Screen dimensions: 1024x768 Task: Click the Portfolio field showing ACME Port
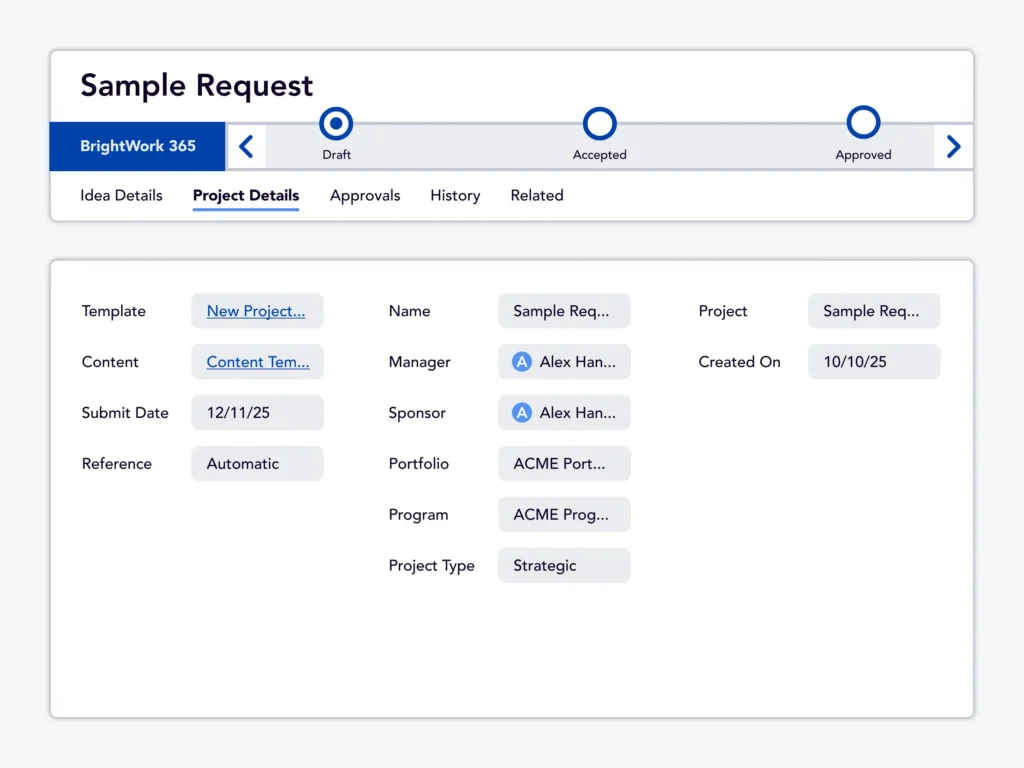(x=563, y=463)
